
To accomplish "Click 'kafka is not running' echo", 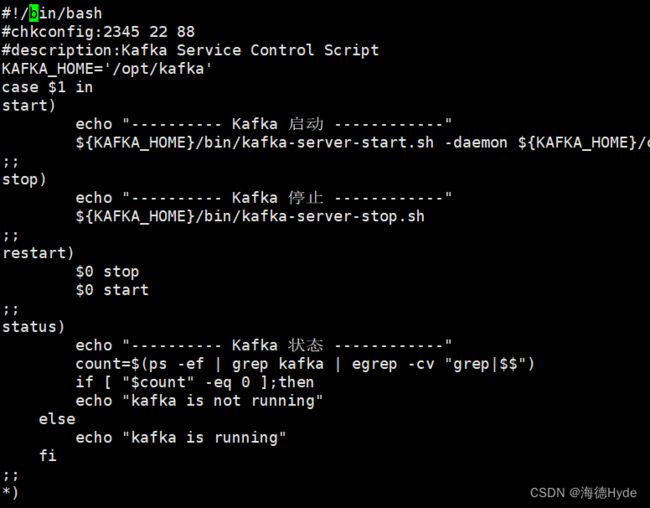I will 199,401.
